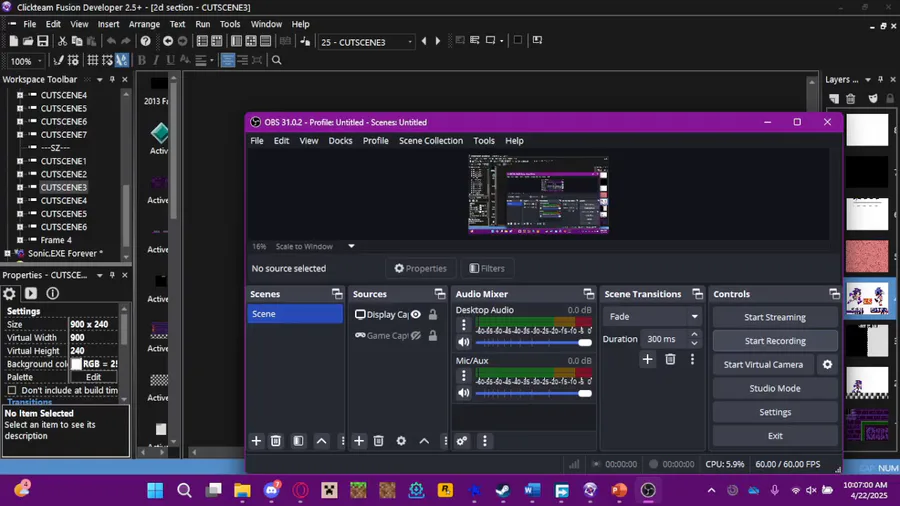This screenshot has height=506, width=900.
Task: Open advanced audio properties gears icon
Action: pos(462,441)
